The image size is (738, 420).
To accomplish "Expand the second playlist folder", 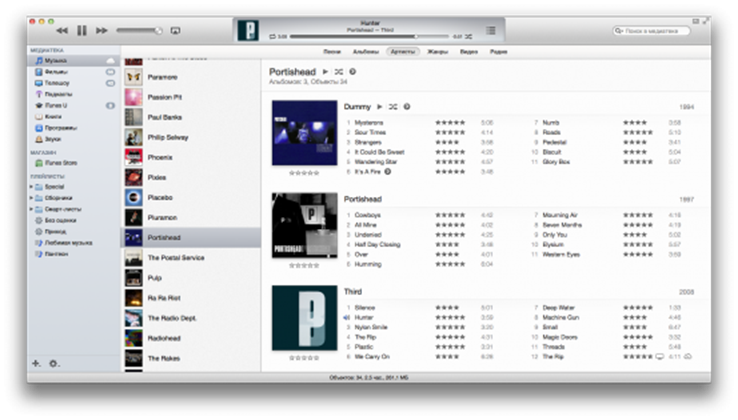I will coord(32,198).
